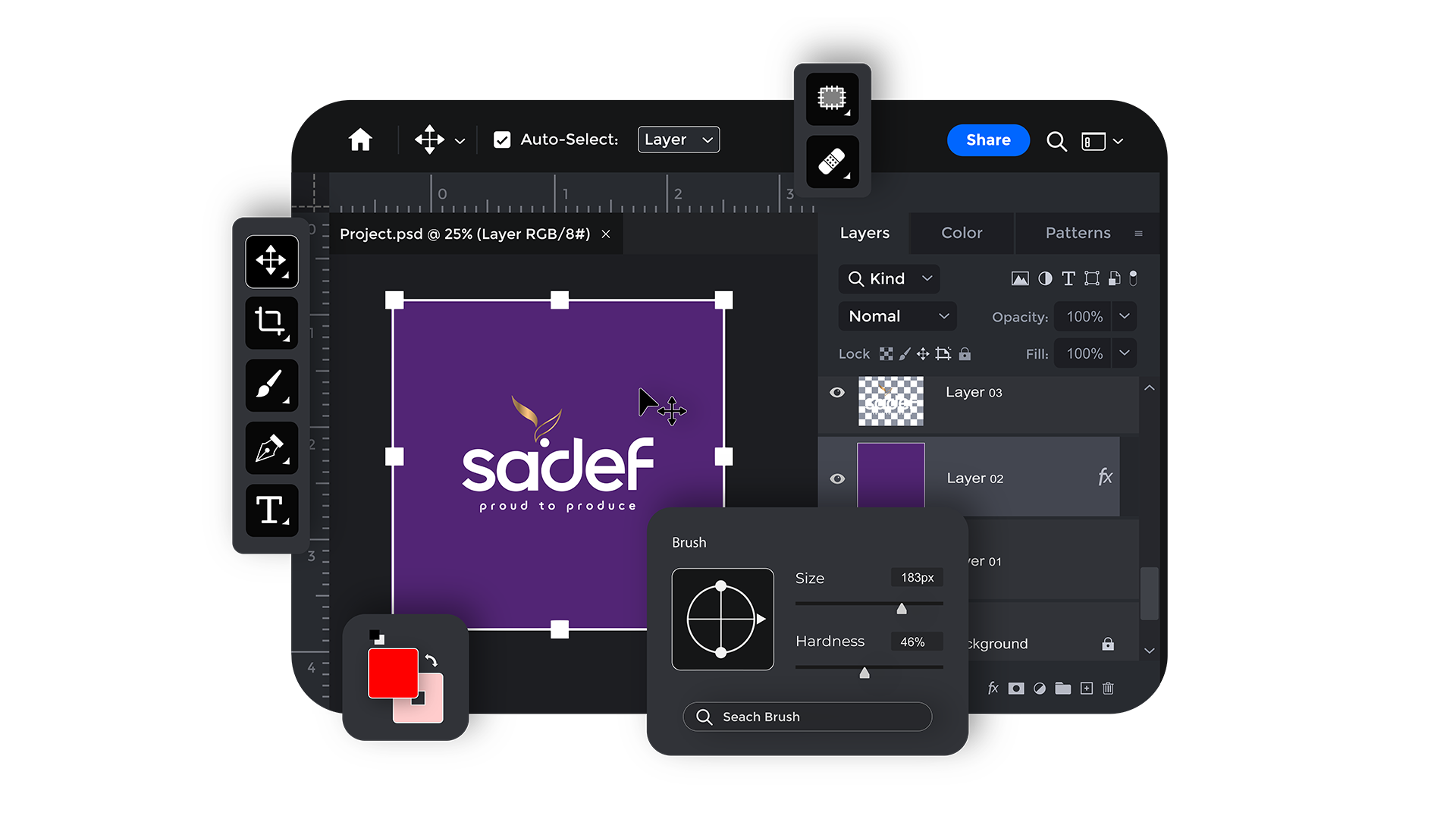Viewport: 1456px width, 819px height.
Task: Open the Normal blend mode dropdown
Action: coord(897,316)
